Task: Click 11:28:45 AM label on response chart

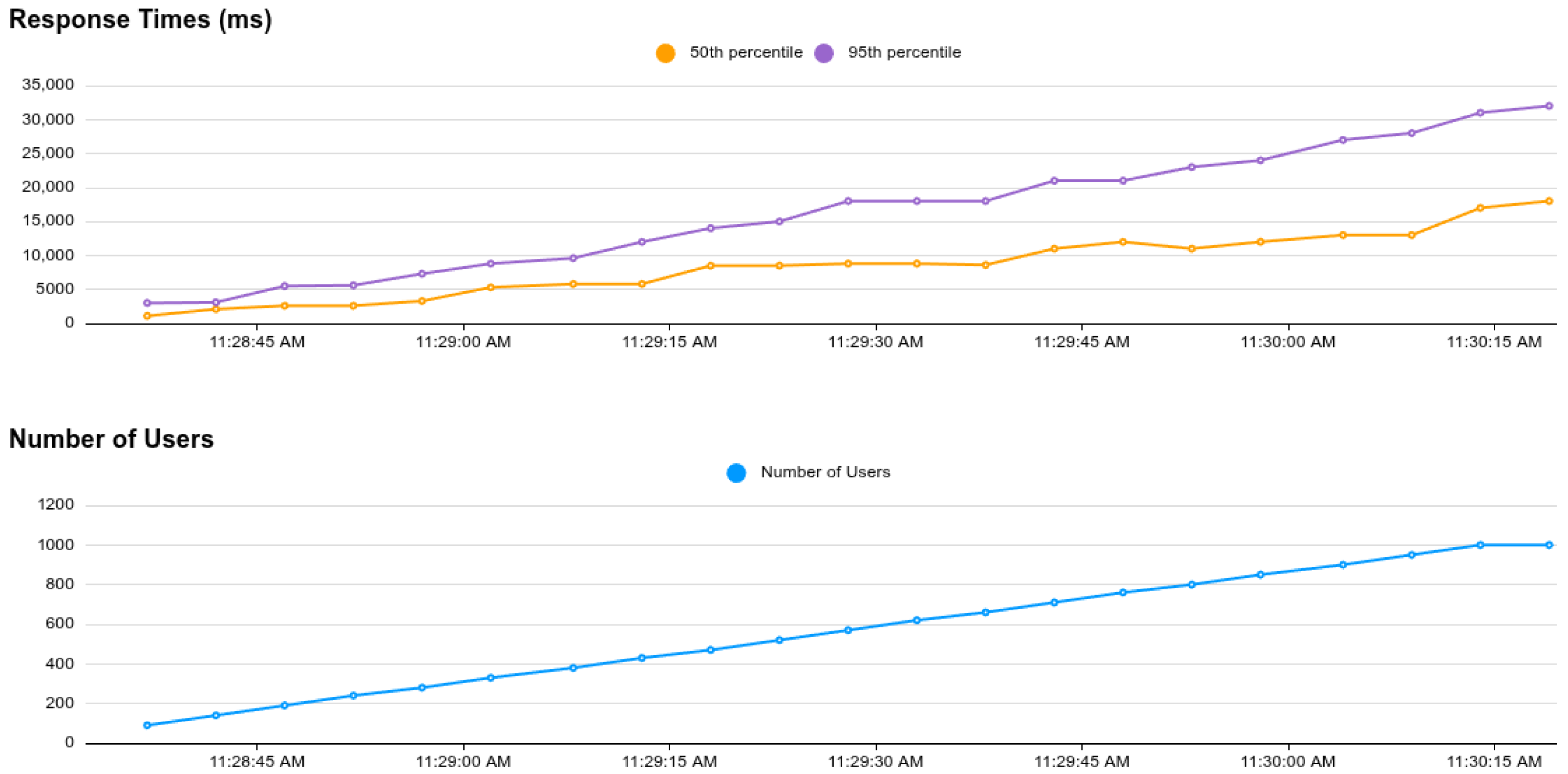Action: click(x=257, y=342)
